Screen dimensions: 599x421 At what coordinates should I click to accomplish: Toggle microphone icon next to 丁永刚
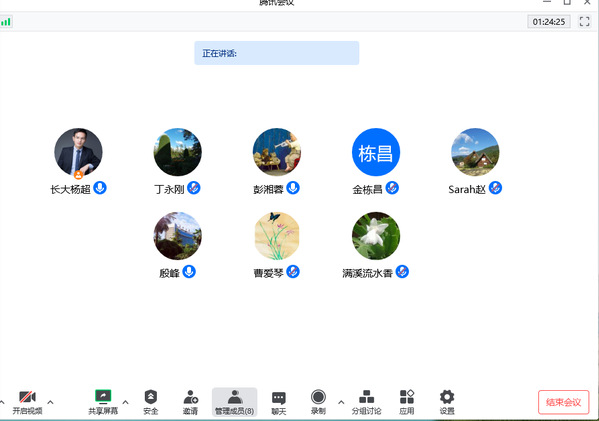pos(194,188)
